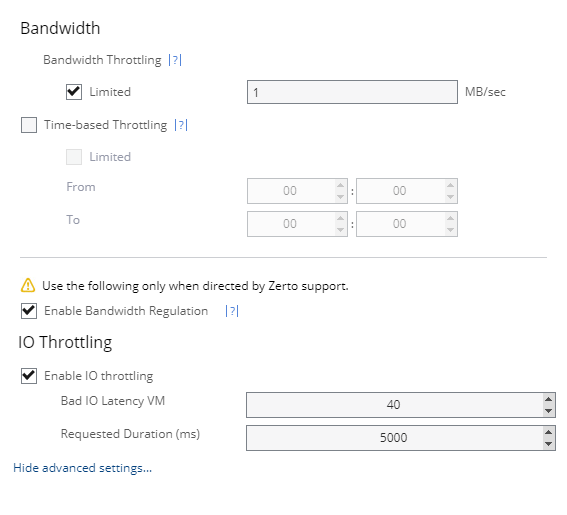Increase Bad IO Latency VM with up arrow
Screen dimensions: 567x515
click(549, 399)
